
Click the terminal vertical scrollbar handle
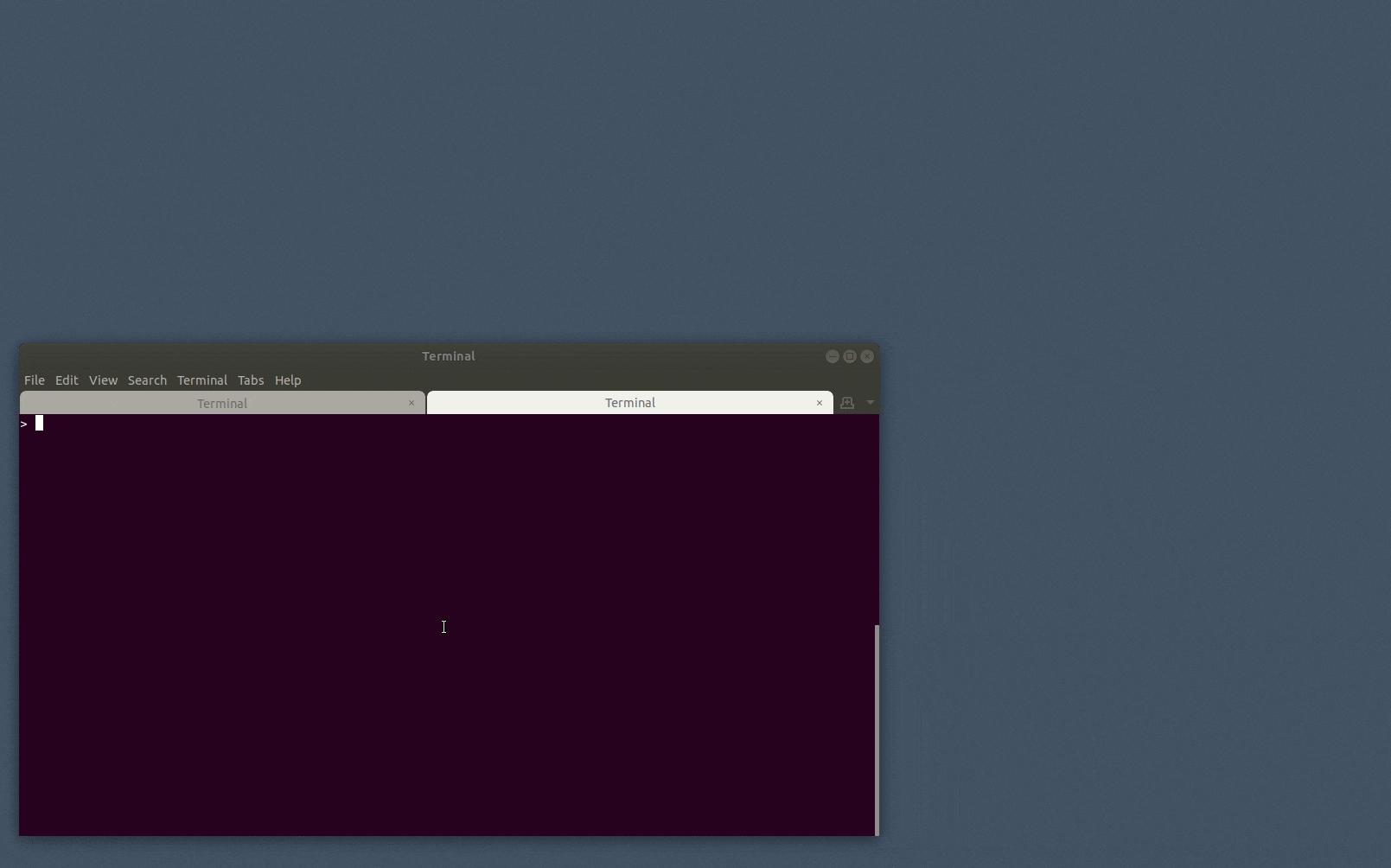(877, 730)
